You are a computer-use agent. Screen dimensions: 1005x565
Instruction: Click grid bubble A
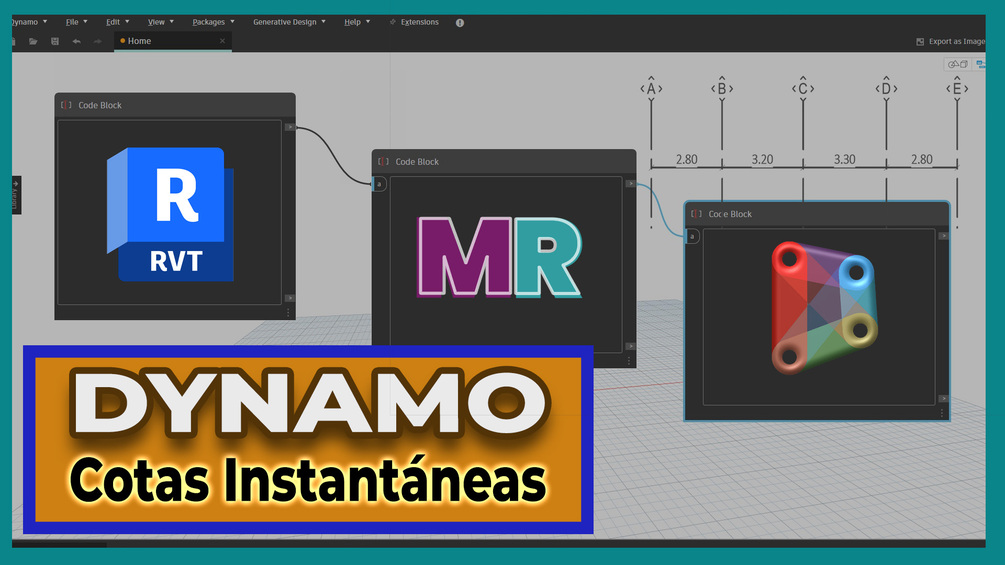point(651,88)
